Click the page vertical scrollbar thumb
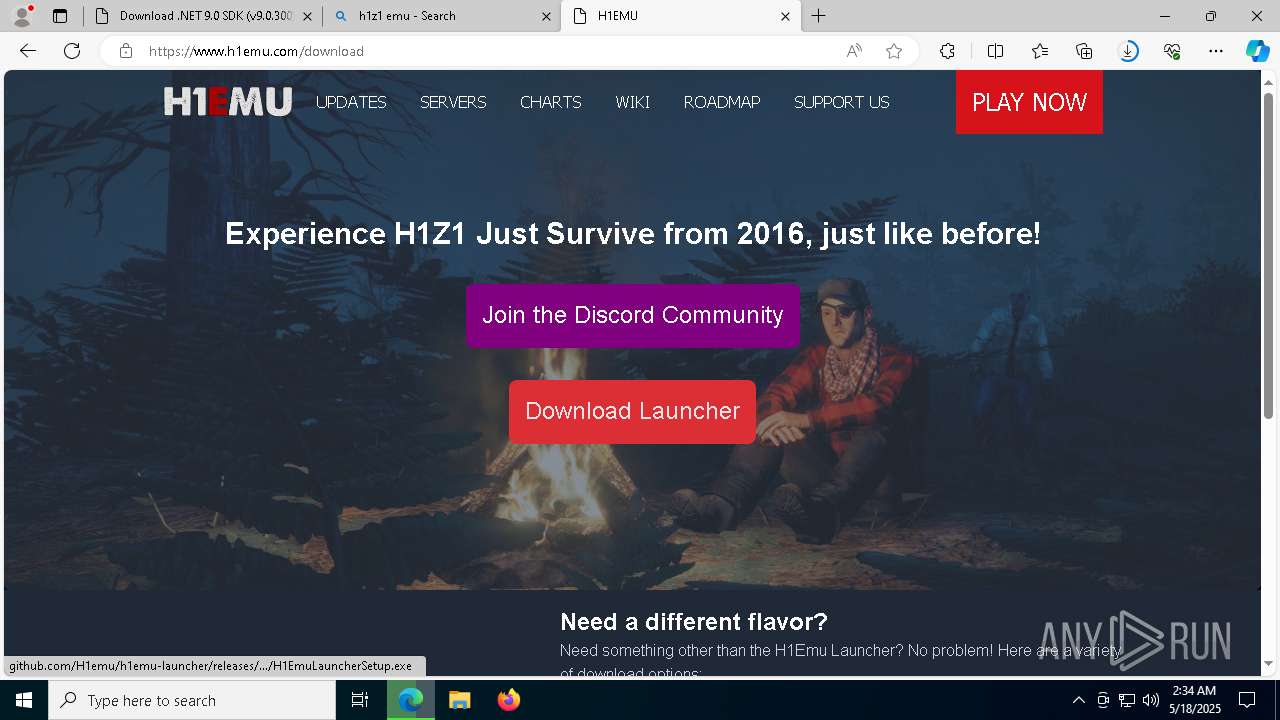The width and height of the screenshot is (1280, 720). coord(1268,255)
